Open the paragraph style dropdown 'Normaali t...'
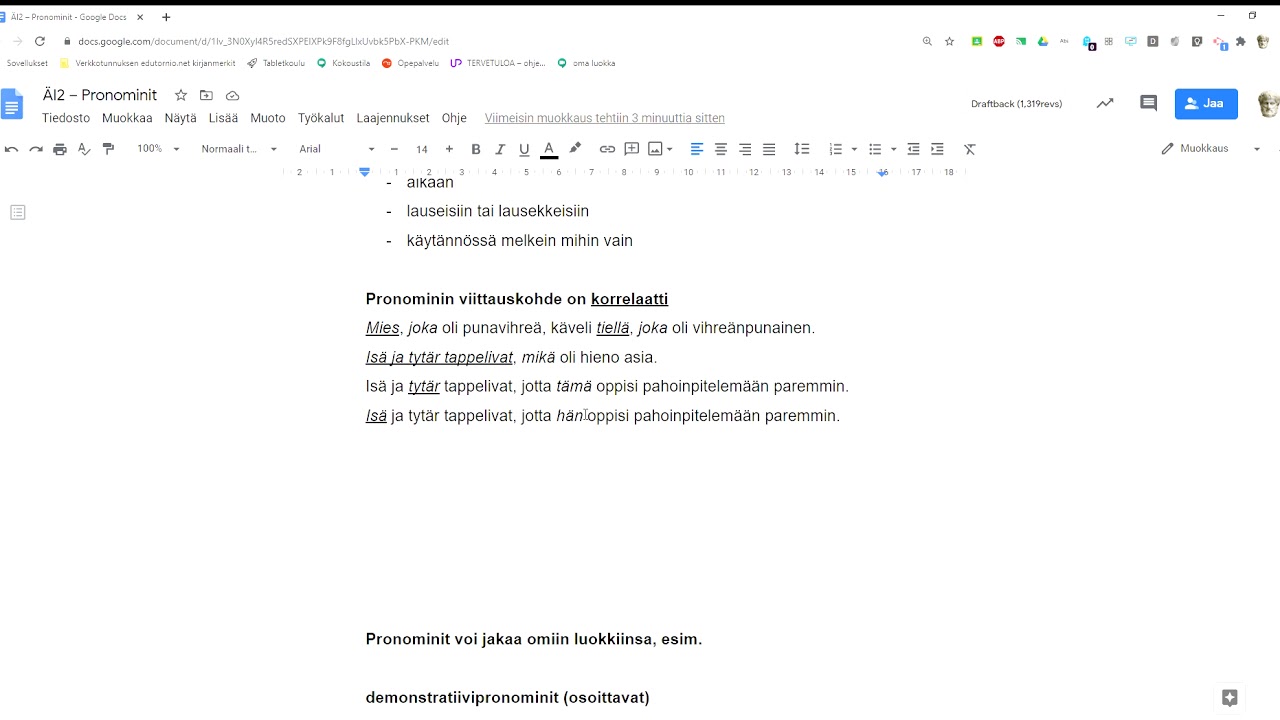The height and width of the screenshot is (720, 1280). 239,149
